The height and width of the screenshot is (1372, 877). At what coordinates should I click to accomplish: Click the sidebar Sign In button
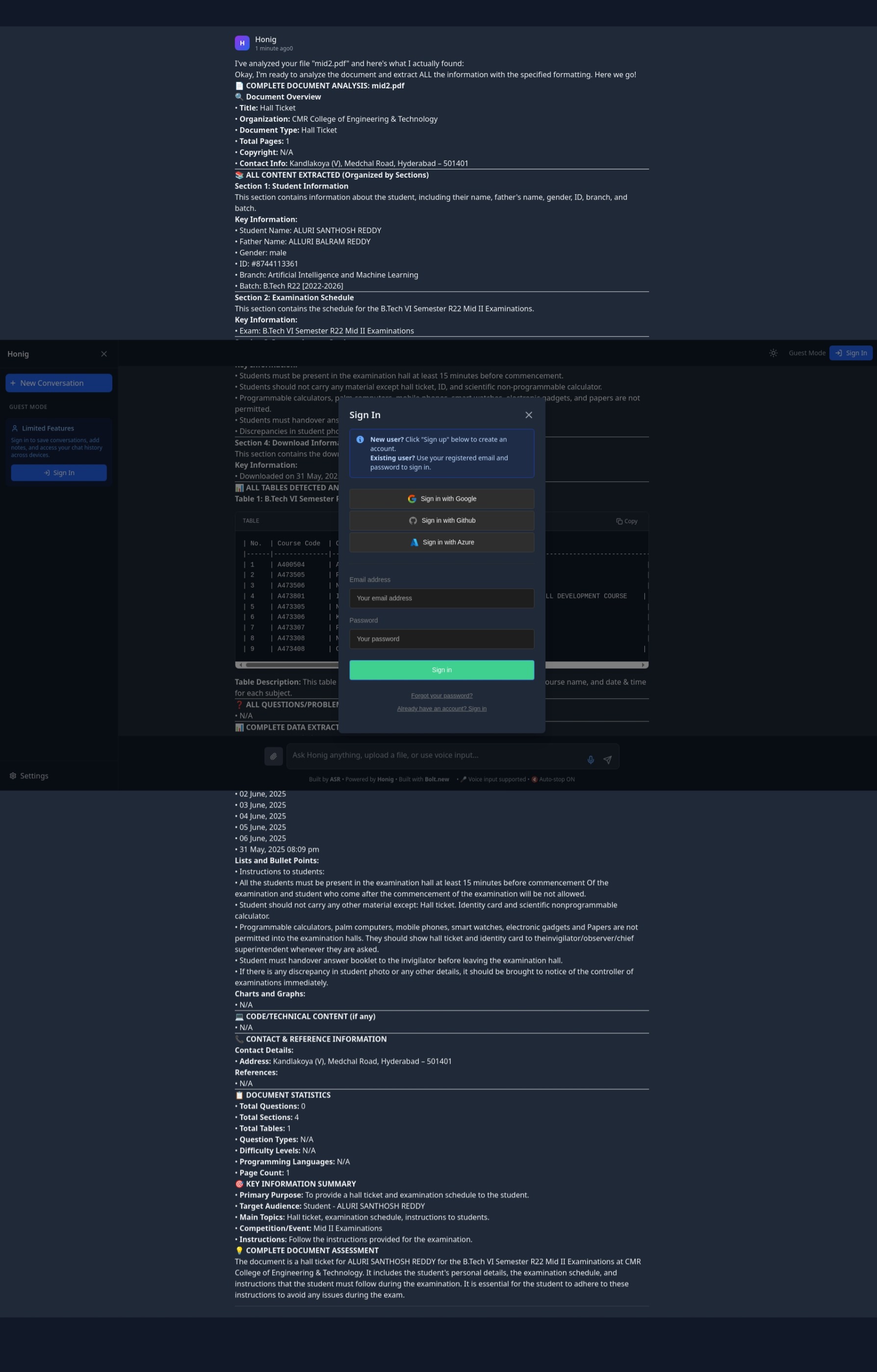pyautogui.click(x=59, y=473)
